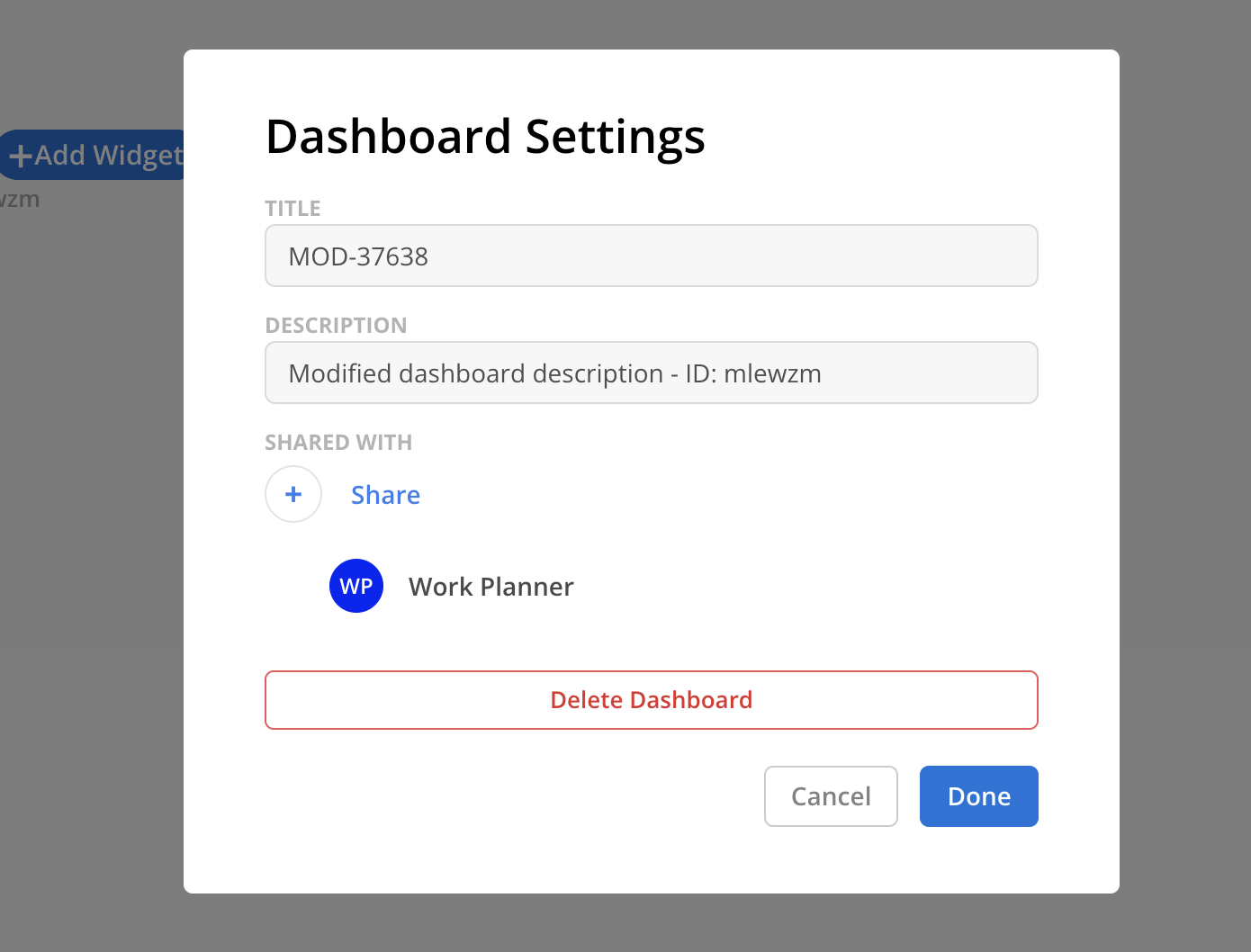
Task: Click the plus icon on Add Widget
Action: (x=20, y=157)
